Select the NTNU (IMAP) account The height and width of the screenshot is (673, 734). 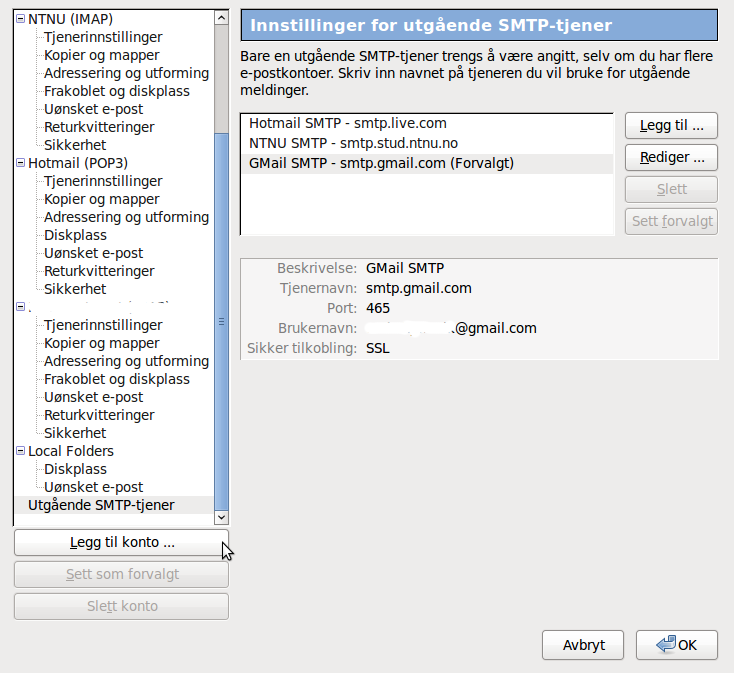pyautogui.click(x=70, y=19)
